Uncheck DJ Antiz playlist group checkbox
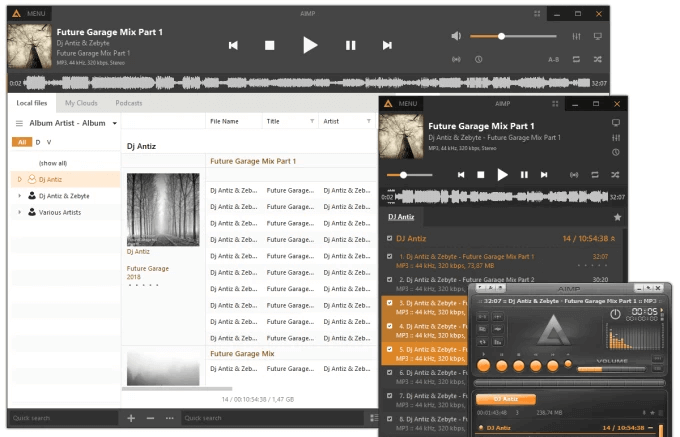 (389, 238)
